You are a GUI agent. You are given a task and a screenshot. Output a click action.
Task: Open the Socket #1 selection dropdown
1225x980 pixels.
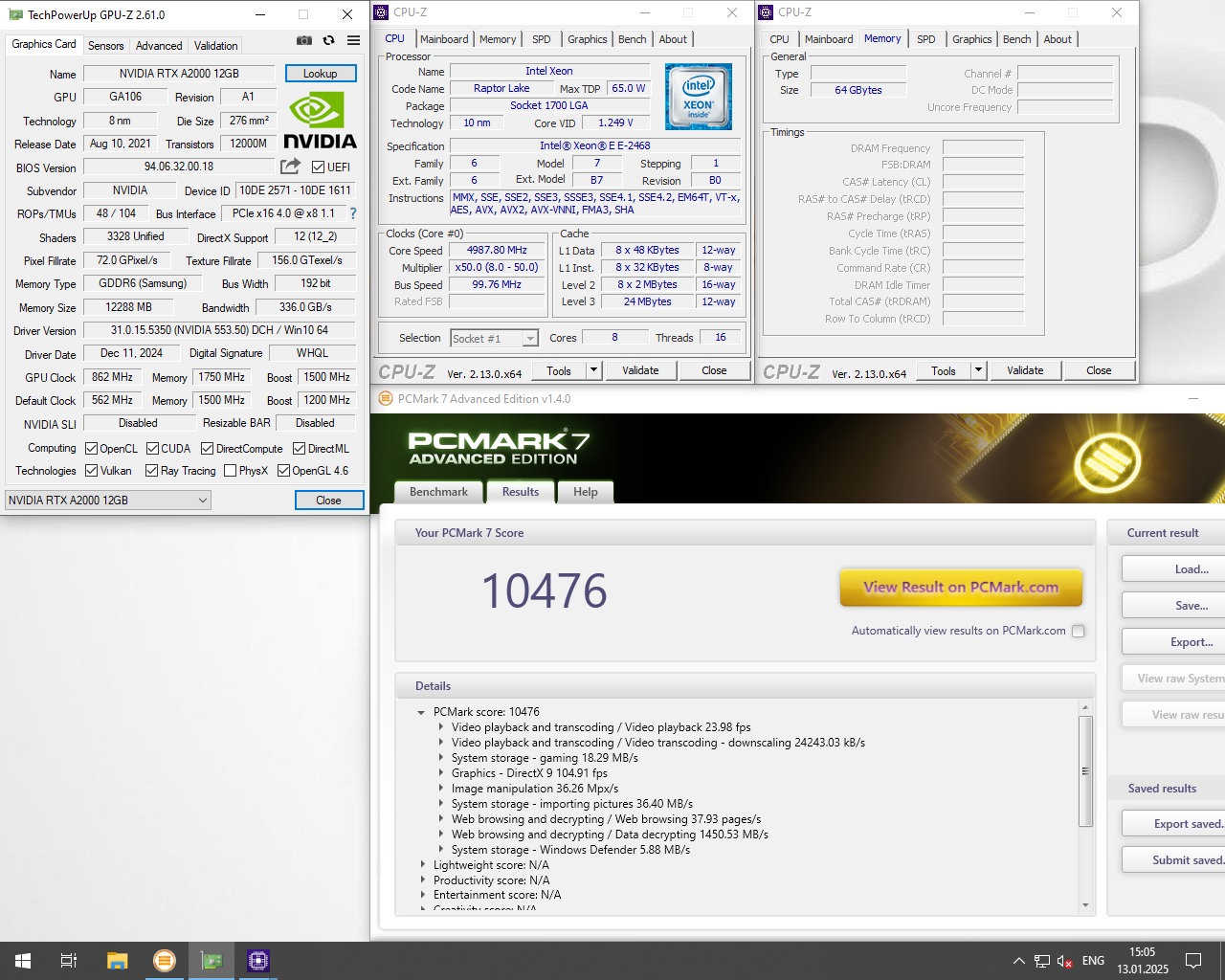[x=495, y=338]
